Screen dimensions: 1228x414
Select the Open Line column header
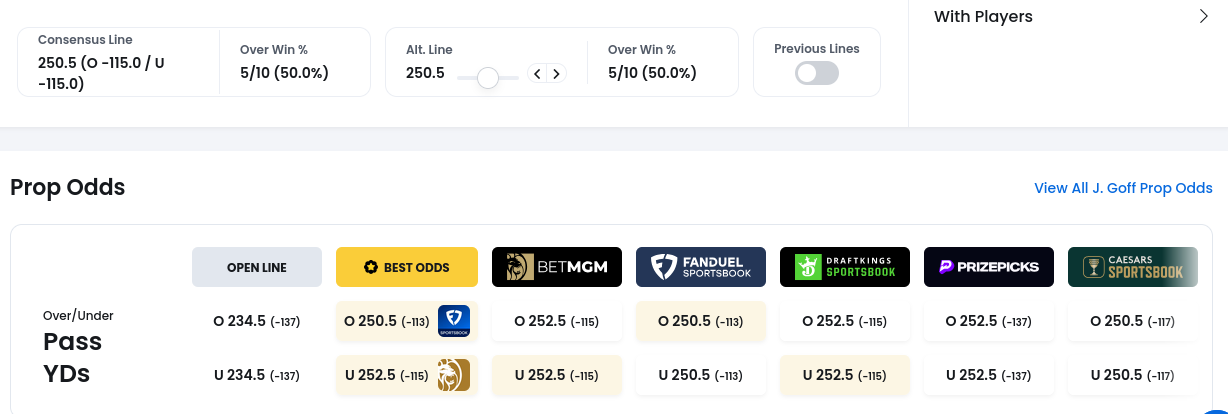pyautogui.click(x=257, y=267)
